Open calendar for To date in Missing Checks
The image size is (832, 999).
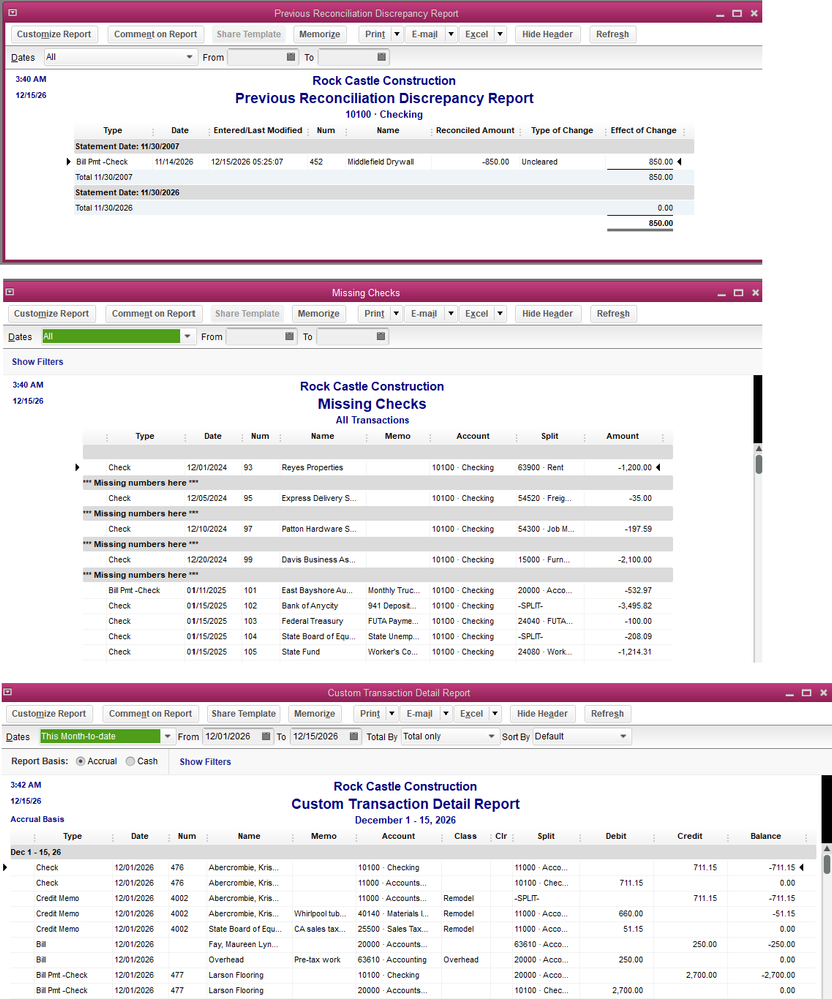381,336
